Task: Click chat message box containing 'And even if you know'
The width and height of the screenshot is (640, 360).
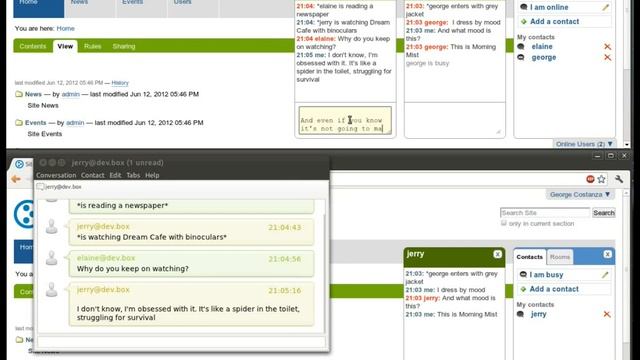Action: tap(345, 120)
